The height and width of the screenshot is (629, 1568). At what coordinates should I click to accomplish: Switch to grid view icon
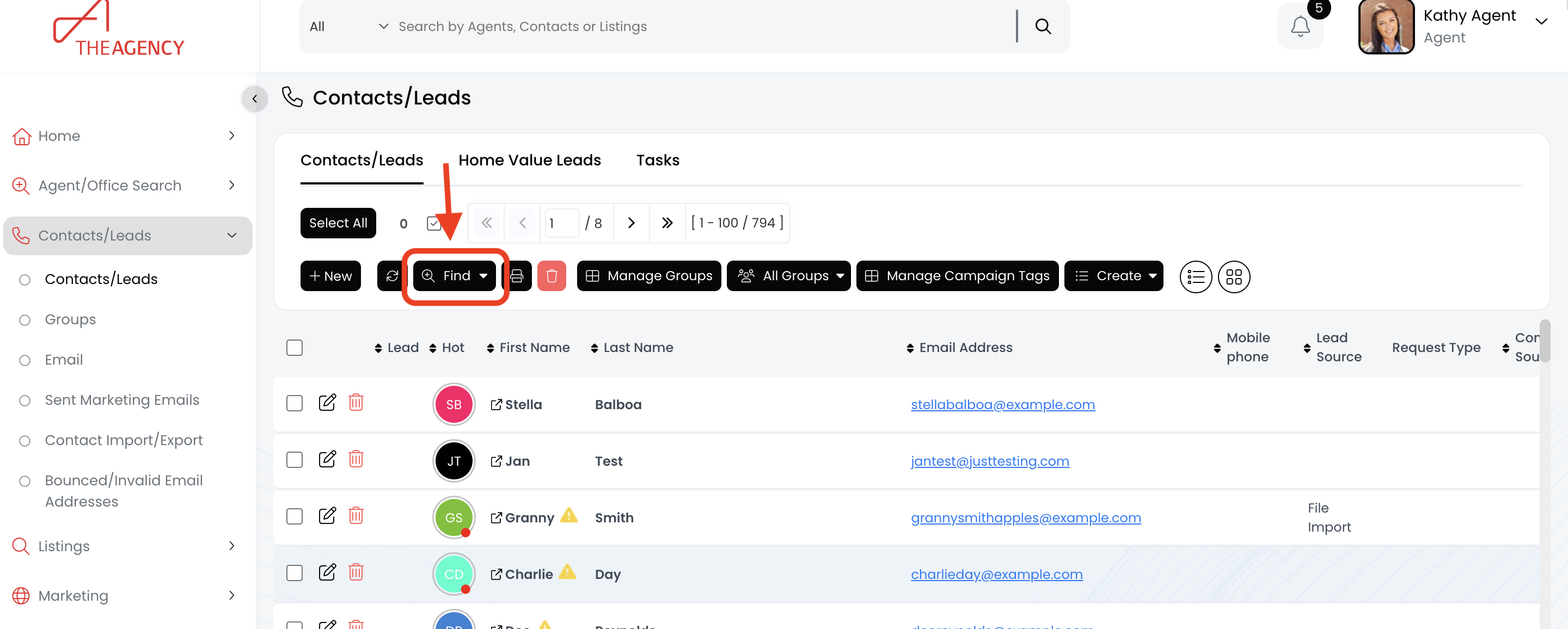(x=1234, y=277)
